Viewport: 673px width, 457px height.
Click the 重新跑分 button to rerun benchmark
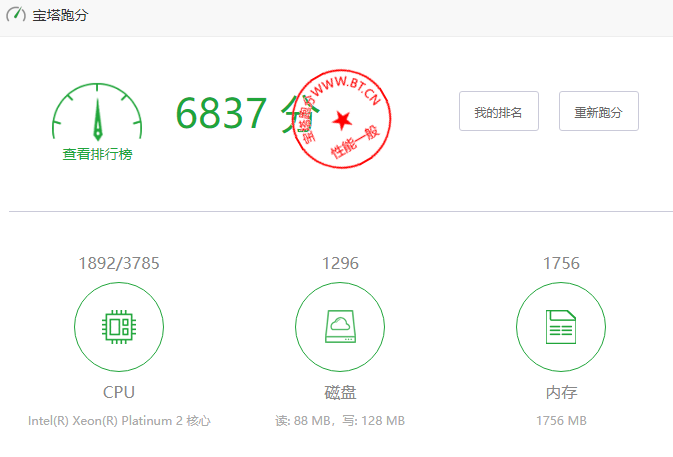pos(599,111)
